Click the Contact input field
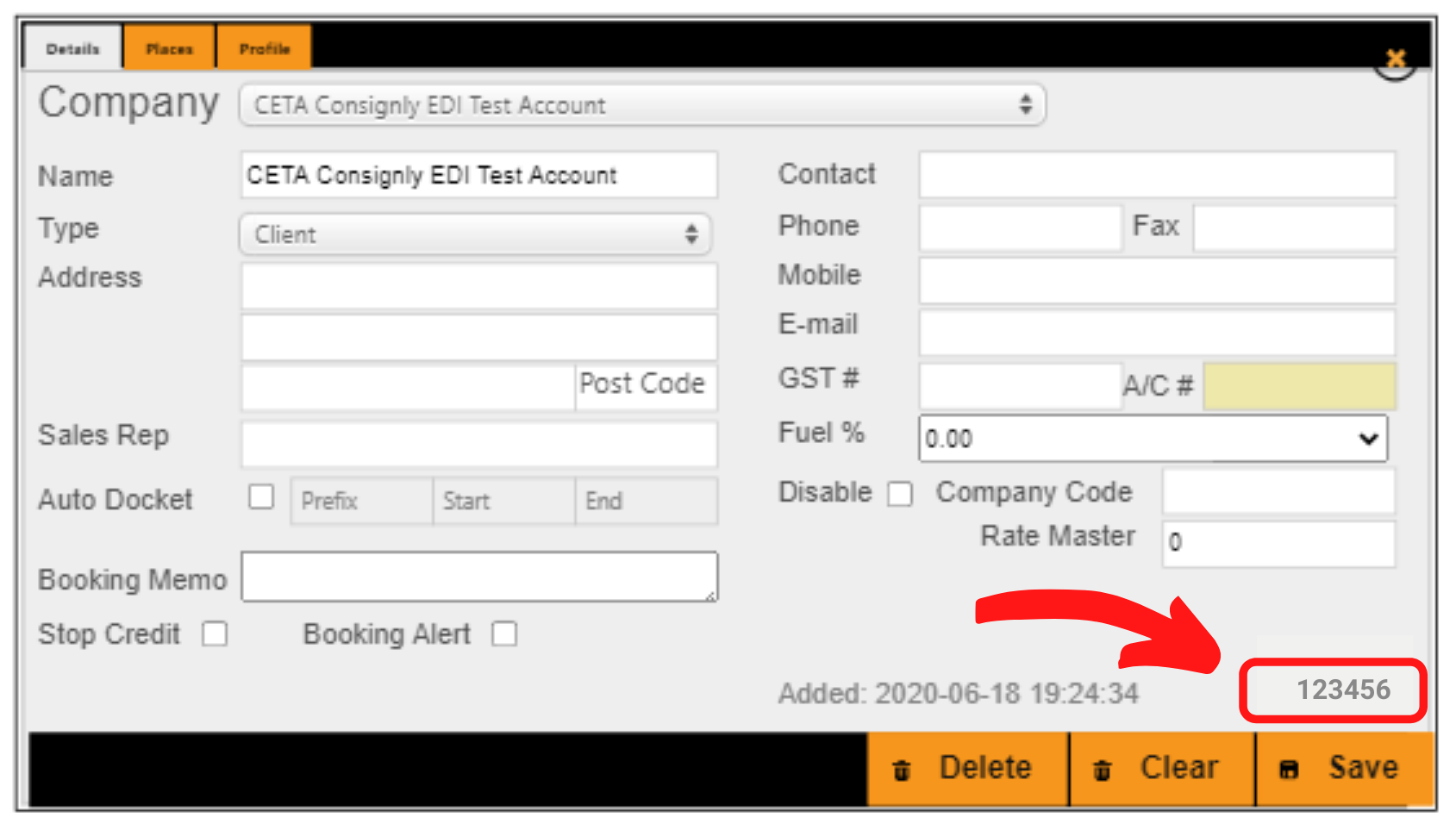Image resolution: width=1456 pixels, height=830 pixels. (x=1157, y=174)
